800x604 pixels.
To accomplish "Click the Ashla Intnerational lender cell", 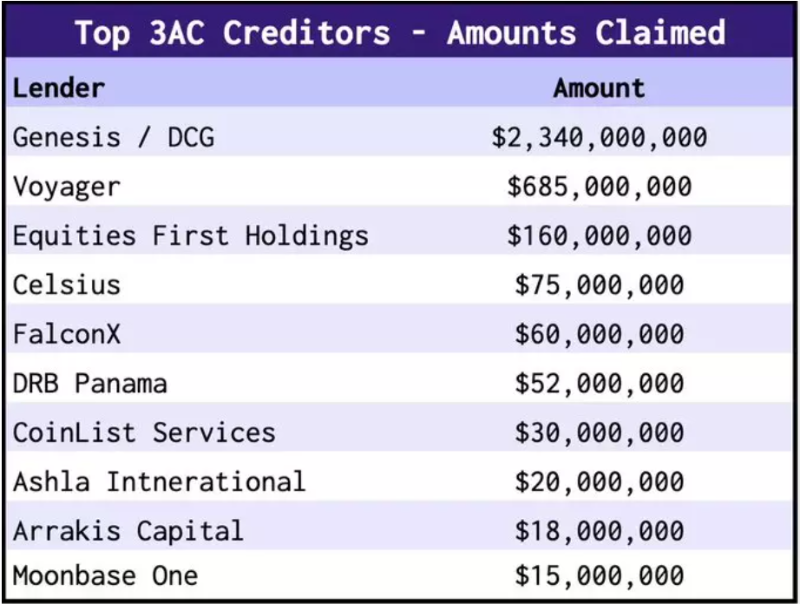I will (x=159, y=481).
